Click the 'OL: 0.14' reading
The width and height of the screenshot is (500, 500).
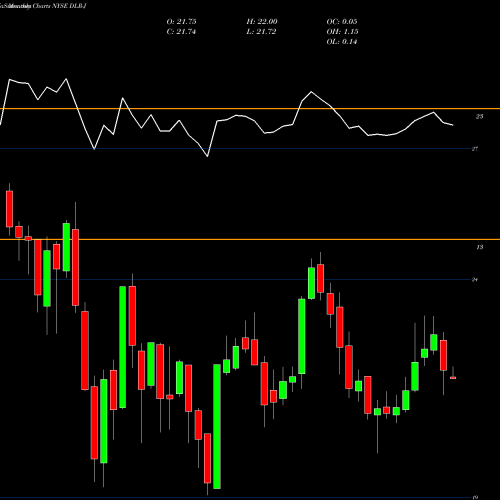click(x=342, y=42)
